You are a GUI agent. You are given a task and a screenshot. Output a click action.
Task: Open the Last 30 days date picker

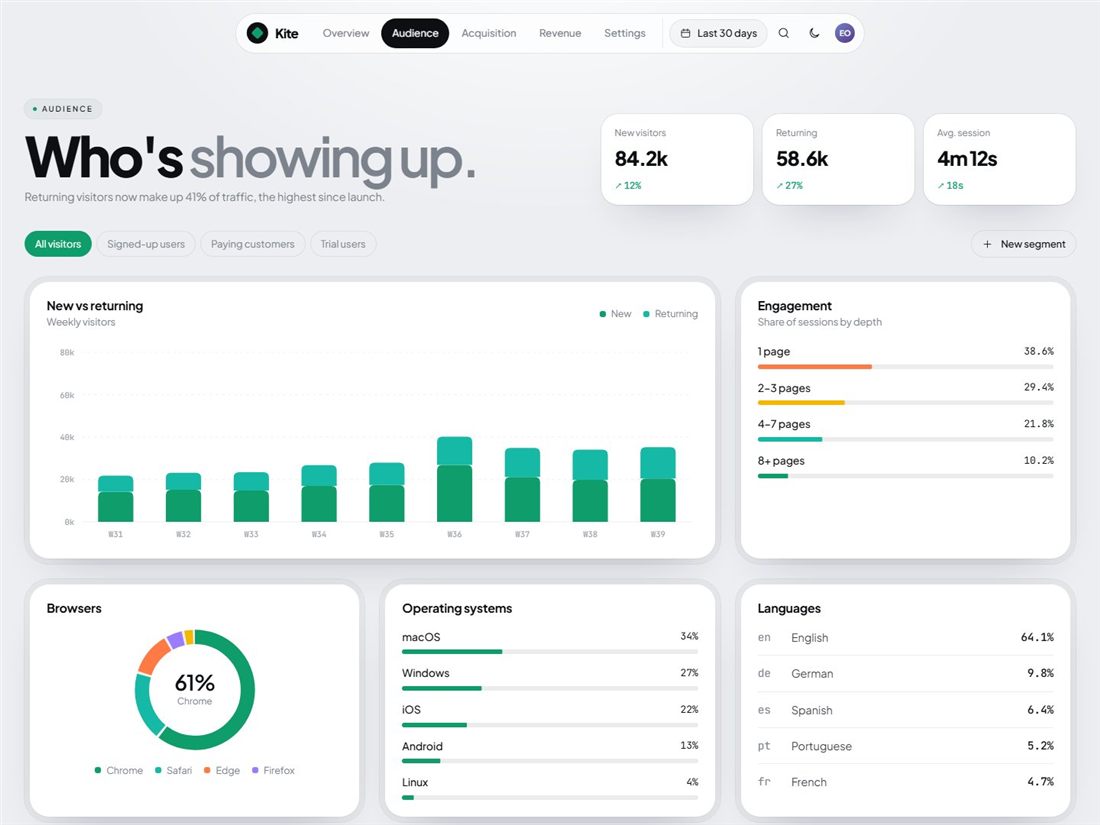[718, 33]
